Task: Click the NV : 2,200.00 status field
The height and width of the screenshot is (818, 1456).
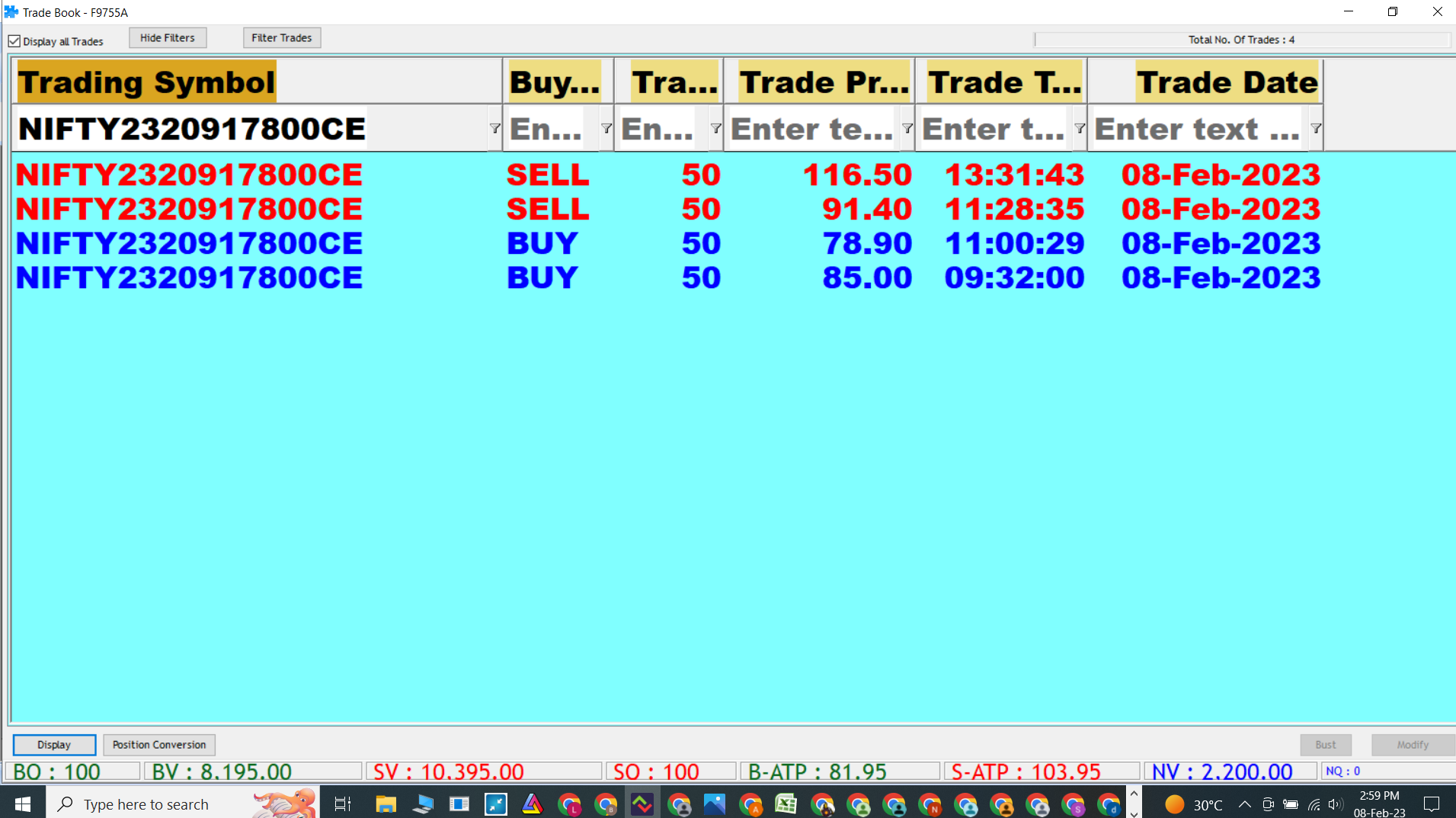Action: 1230,771
